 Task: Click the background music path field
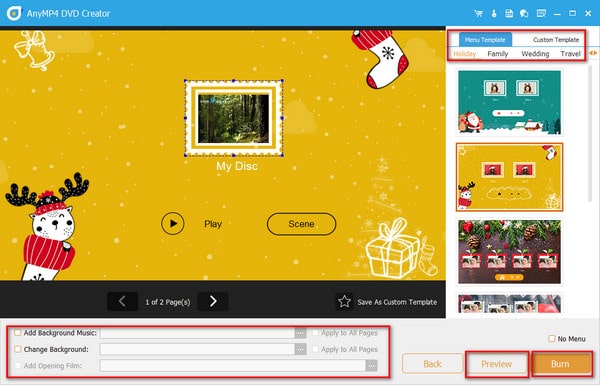197,333
